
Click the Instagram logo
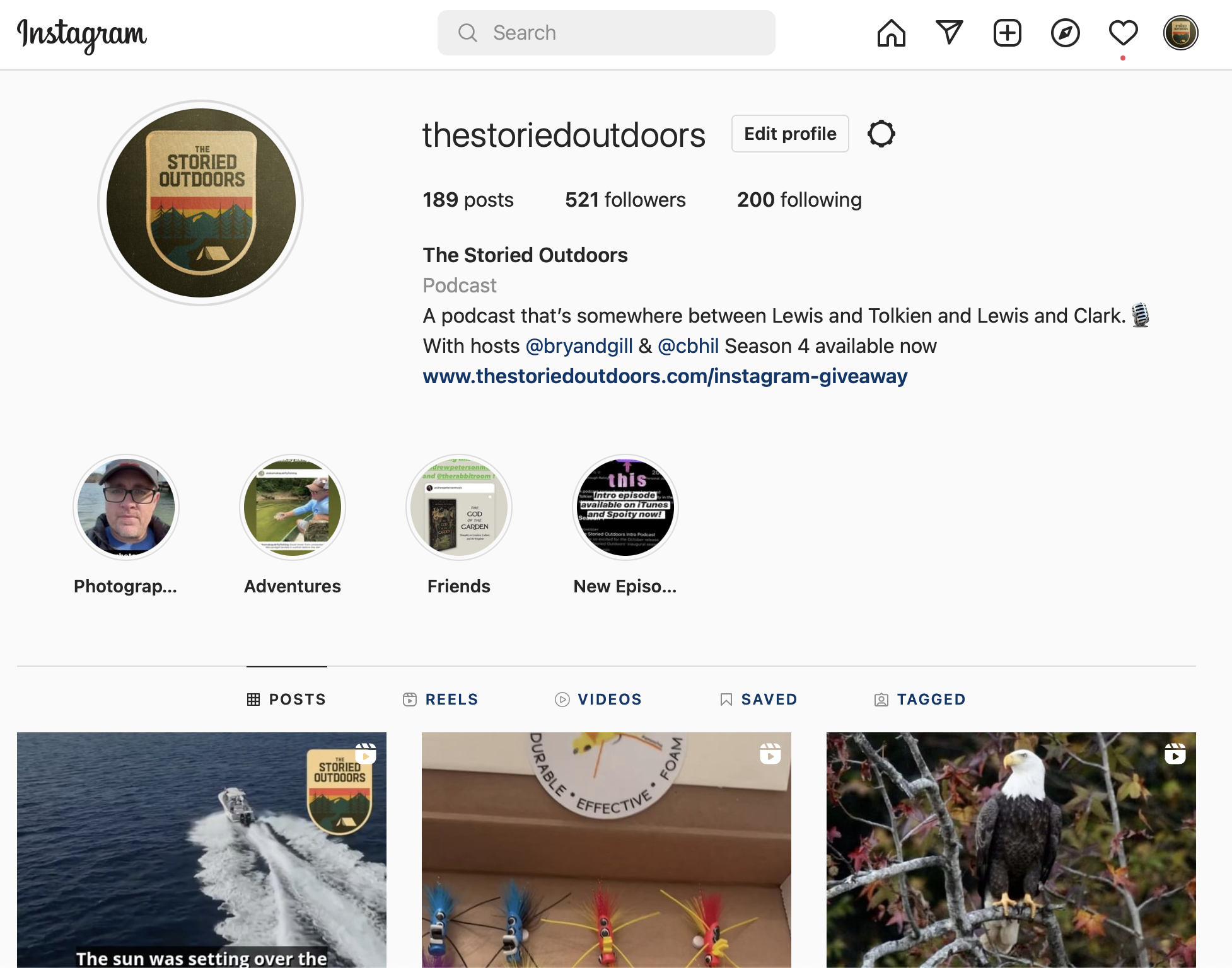pos(82,35)
